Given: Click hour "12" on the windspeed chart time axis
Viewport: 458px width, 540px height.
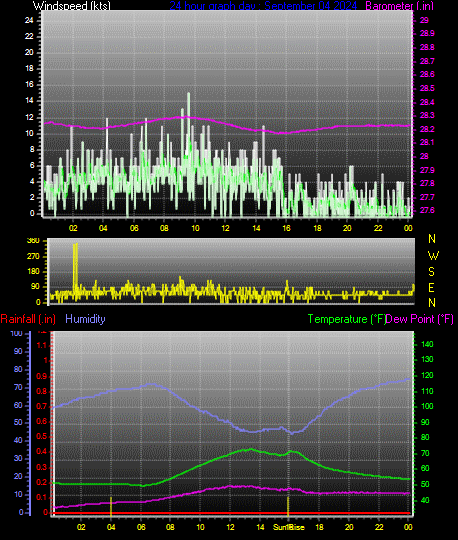Looking at the screenshot, I should click(225, 228).
